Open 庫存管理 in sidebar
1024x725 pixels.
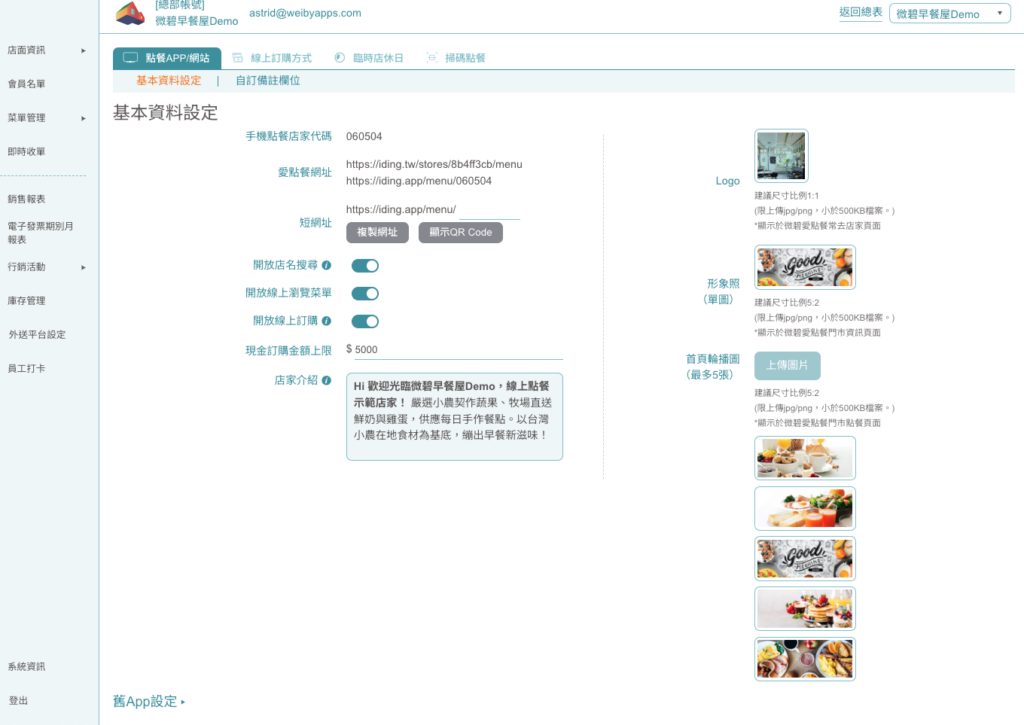click(27, 300)
